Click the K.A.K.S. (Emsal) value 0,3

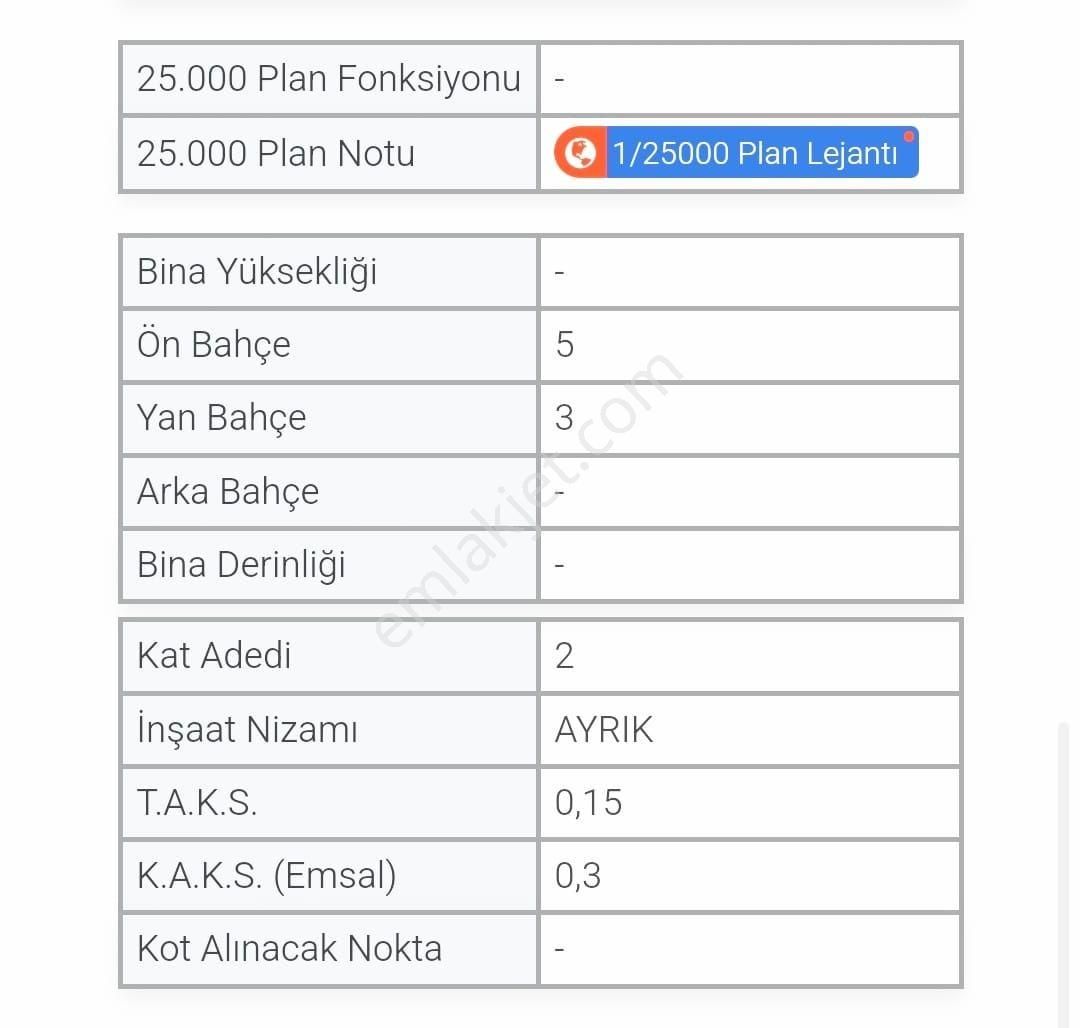[578, 876]
